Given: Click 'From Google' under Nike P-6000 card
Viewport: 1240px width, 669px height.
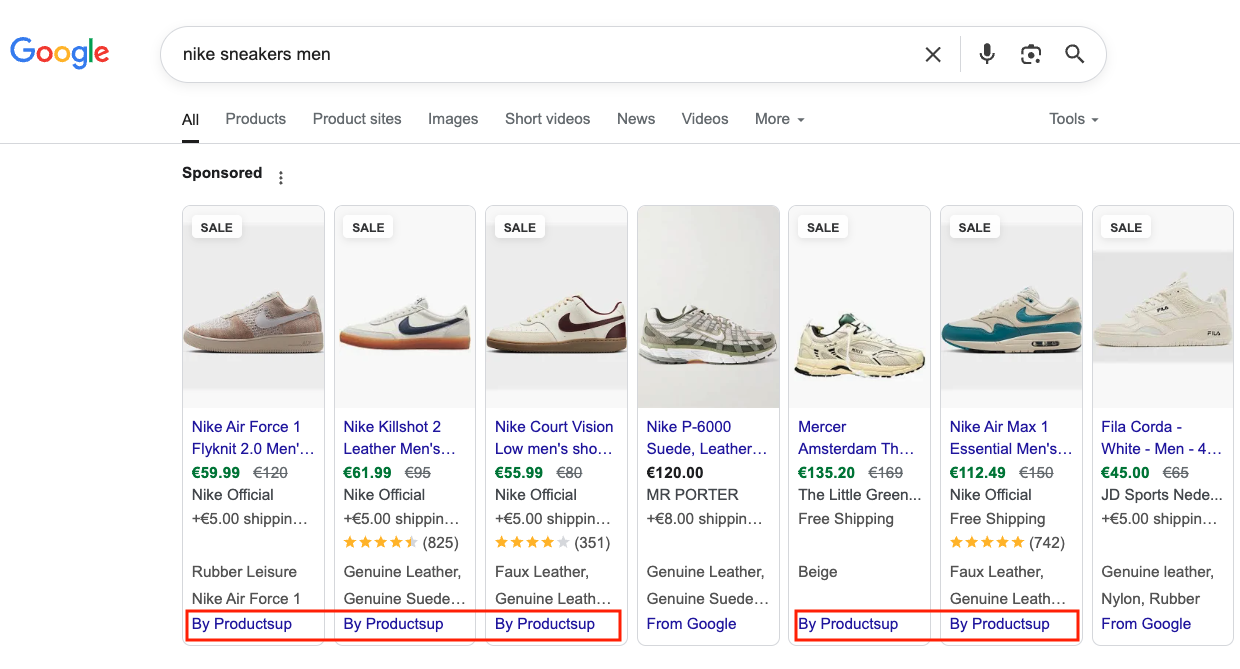Looking at the screenshot, I should (x=691, y=624).
